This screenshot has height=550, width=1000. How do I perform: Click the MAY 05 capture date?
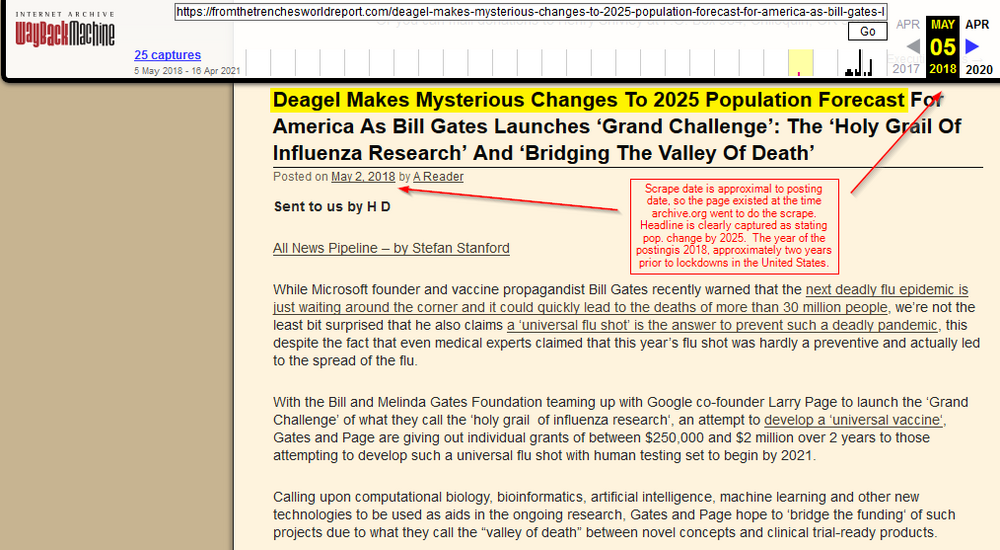tap(943, 47)
